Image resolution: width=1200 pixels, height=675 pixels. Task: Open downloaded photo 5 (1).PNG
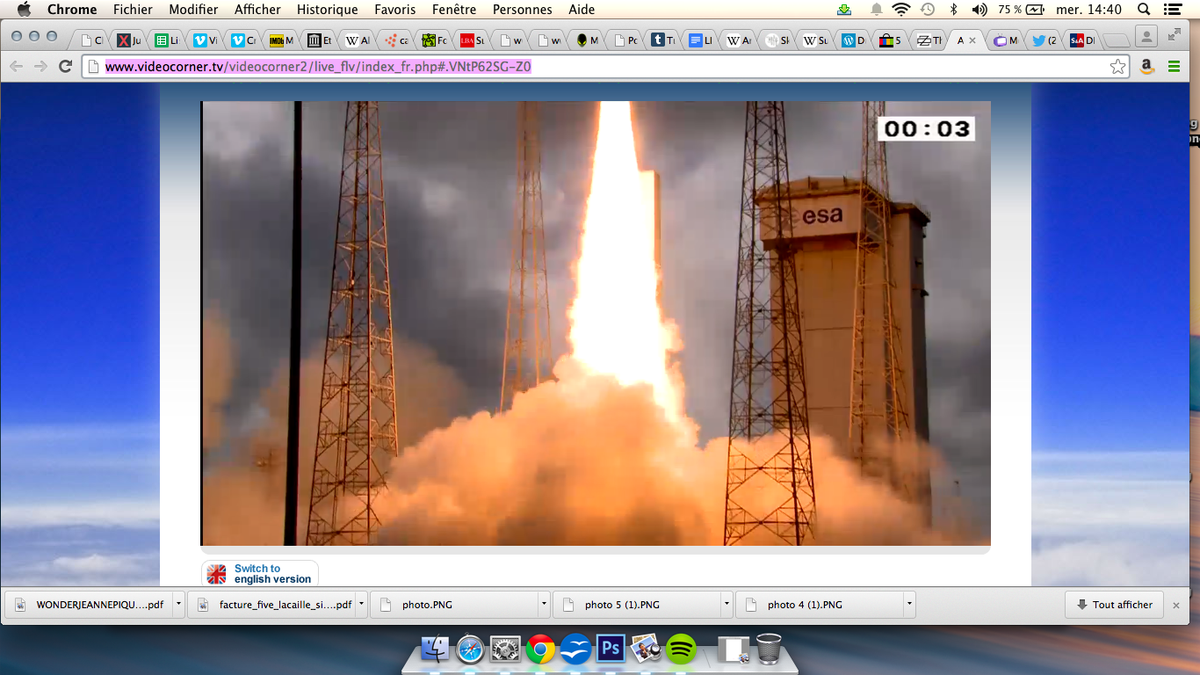pos(639,604)
